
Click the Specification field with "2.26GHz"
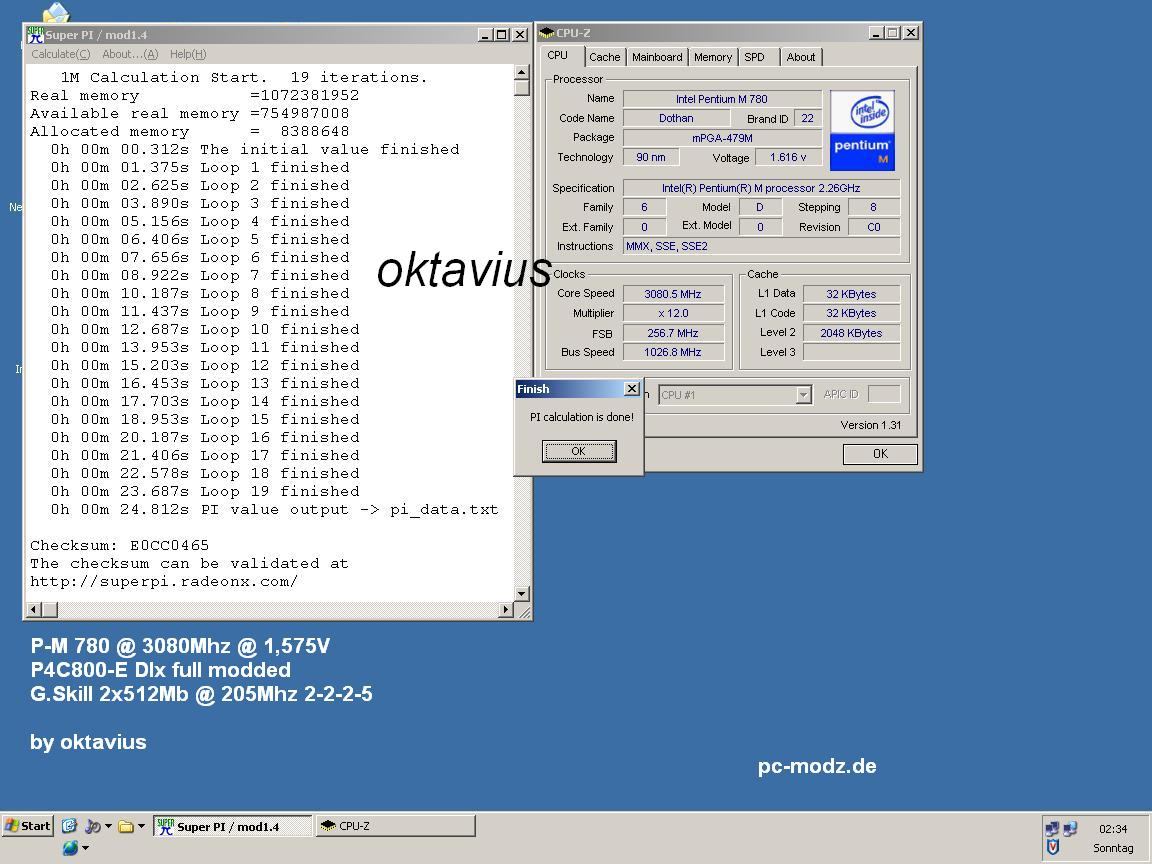point(761,188)
